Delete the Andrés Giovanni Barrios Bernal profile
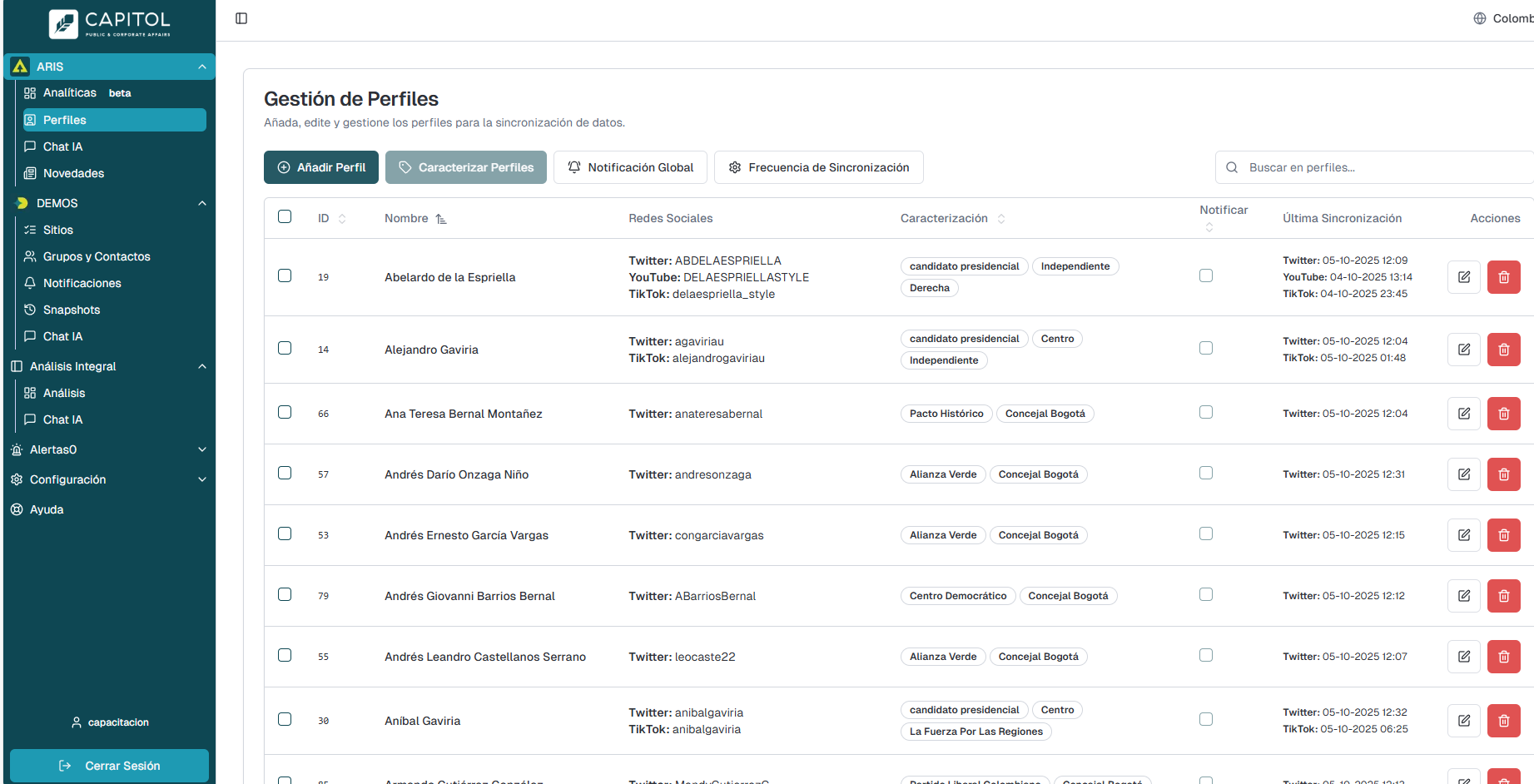Image resolution: width=1534 pixels, height=784 pixels. point(1503,596)
